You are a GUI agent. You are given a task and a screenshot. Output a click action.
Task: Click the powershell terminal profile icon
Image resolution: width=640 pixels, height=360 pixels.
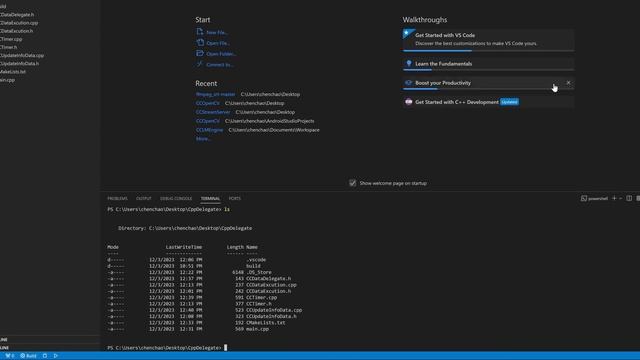click(x=584, y=198)
